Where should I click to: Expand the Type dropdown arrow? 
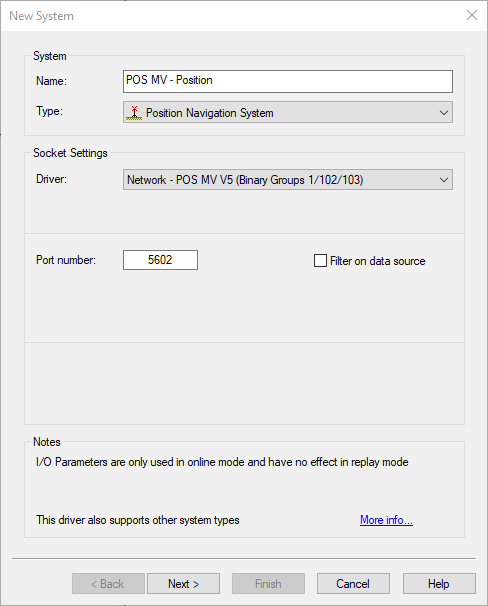(x=444, y=113)
